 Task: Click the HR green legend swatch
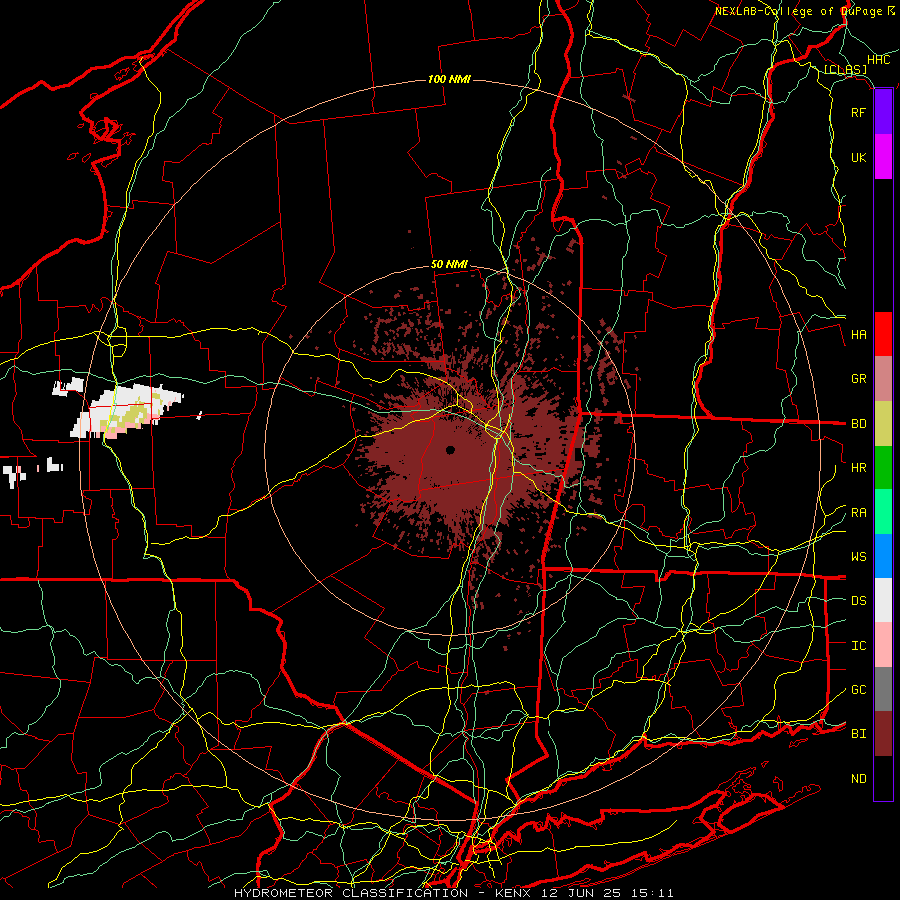point(883,468)
